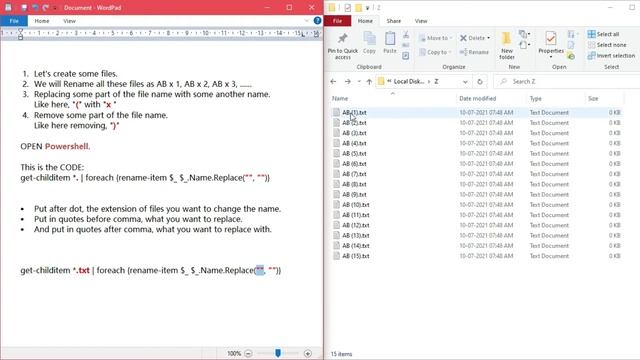This screenshot has width=640, height=360.
Task: Expand the collapsed WordPad ribbon chevron
Action: (x=307, y=20)
